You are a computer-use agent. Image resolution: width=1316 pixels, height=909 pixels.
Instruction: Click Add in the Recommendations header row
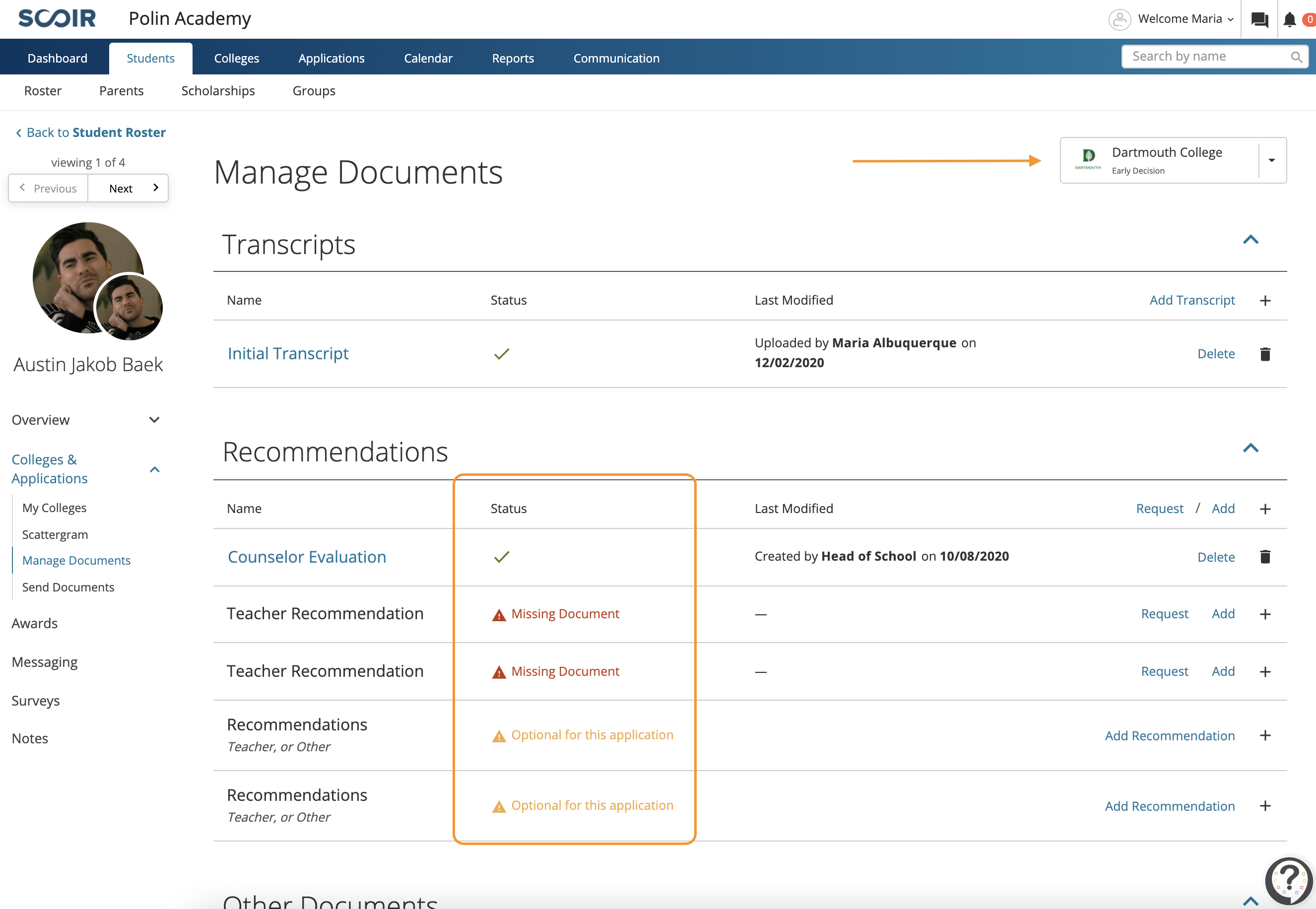[x=1223, y=509]
